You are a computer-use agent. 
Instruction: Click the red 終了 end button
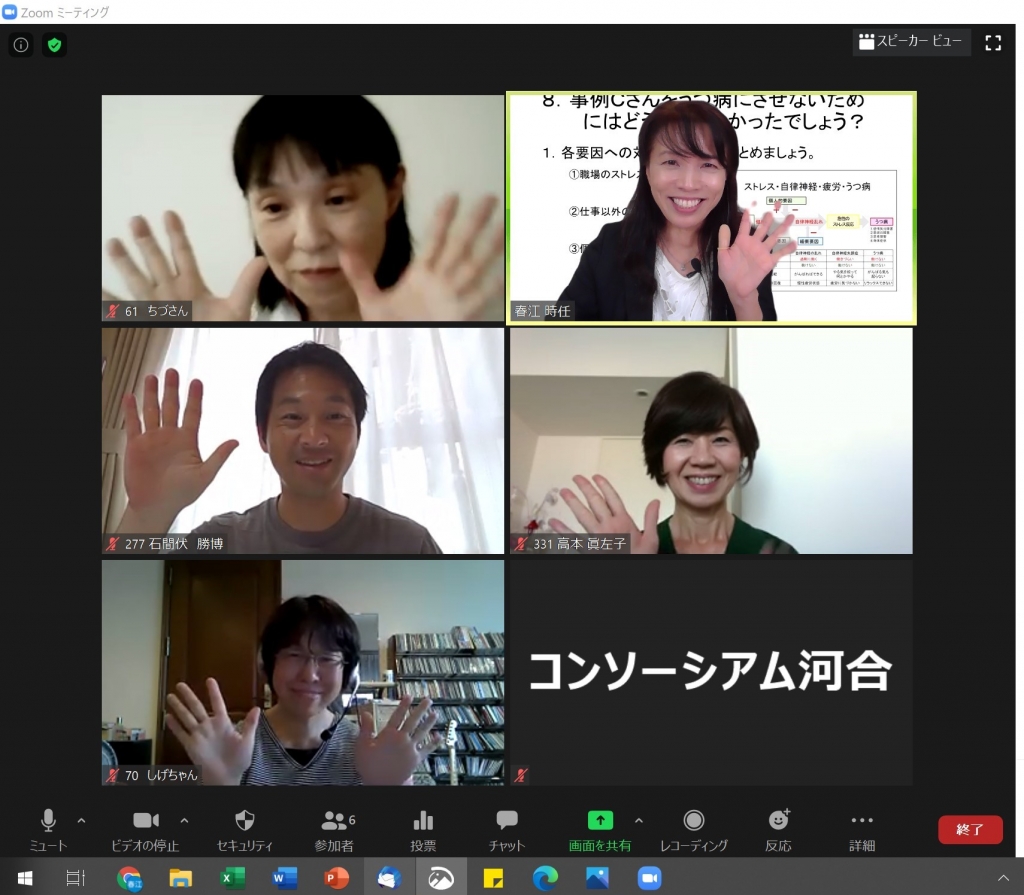pyautogui.click(x=969, y=830)
